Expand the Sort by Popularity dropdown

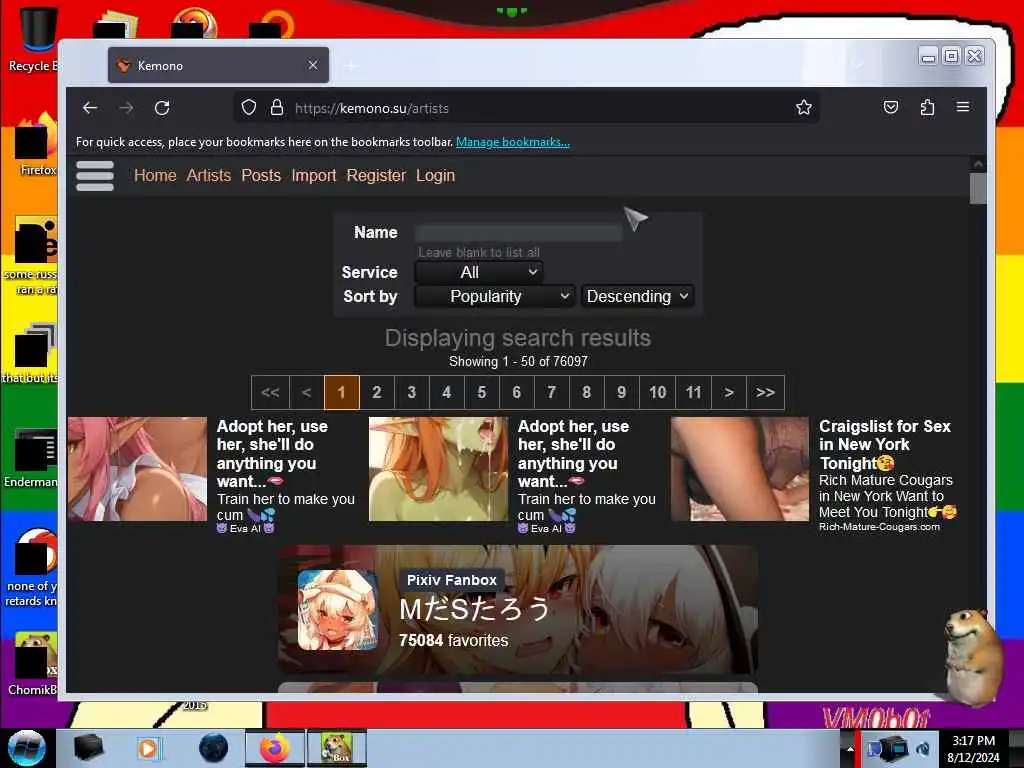pos(494,296)
